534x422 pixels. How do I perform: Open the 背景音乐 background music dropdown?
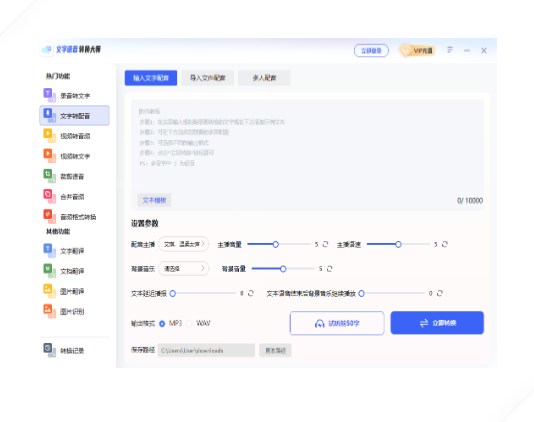point(184,269)
